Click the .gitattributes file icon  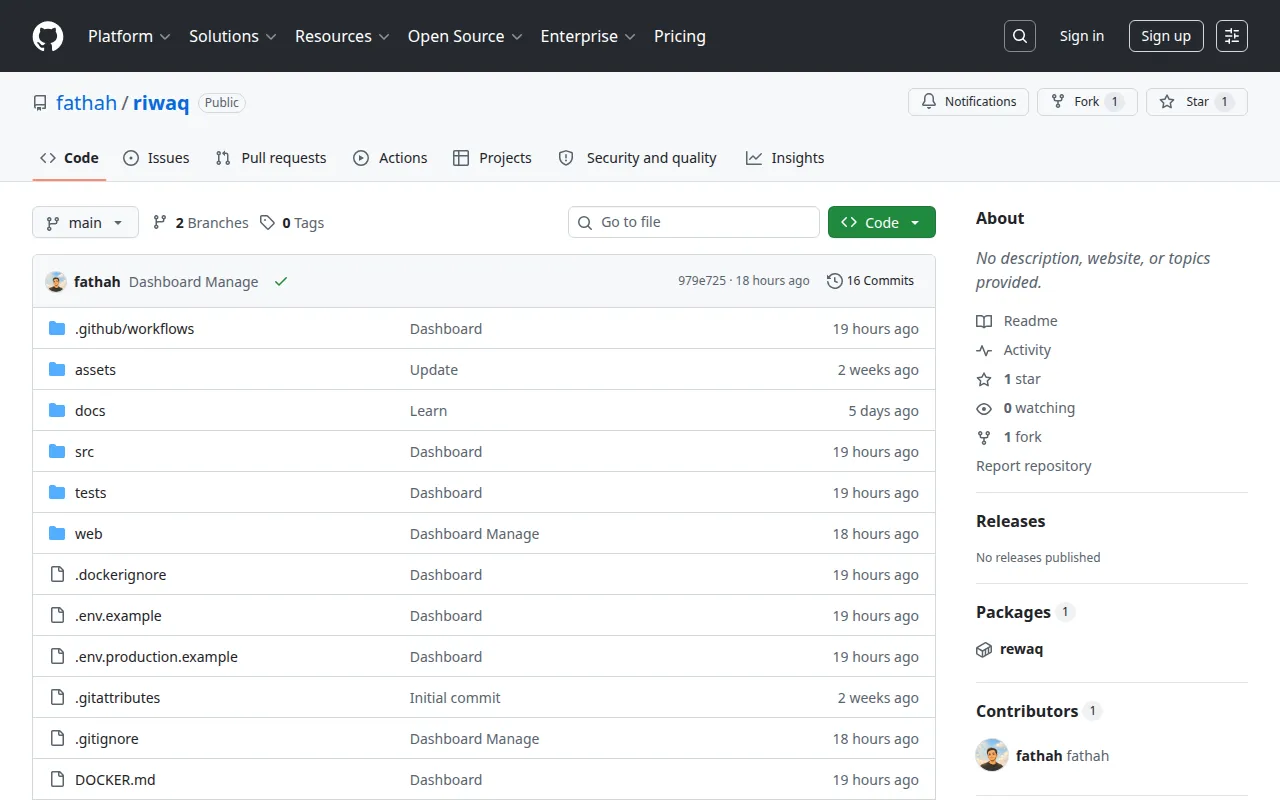[x=57, y=697]
